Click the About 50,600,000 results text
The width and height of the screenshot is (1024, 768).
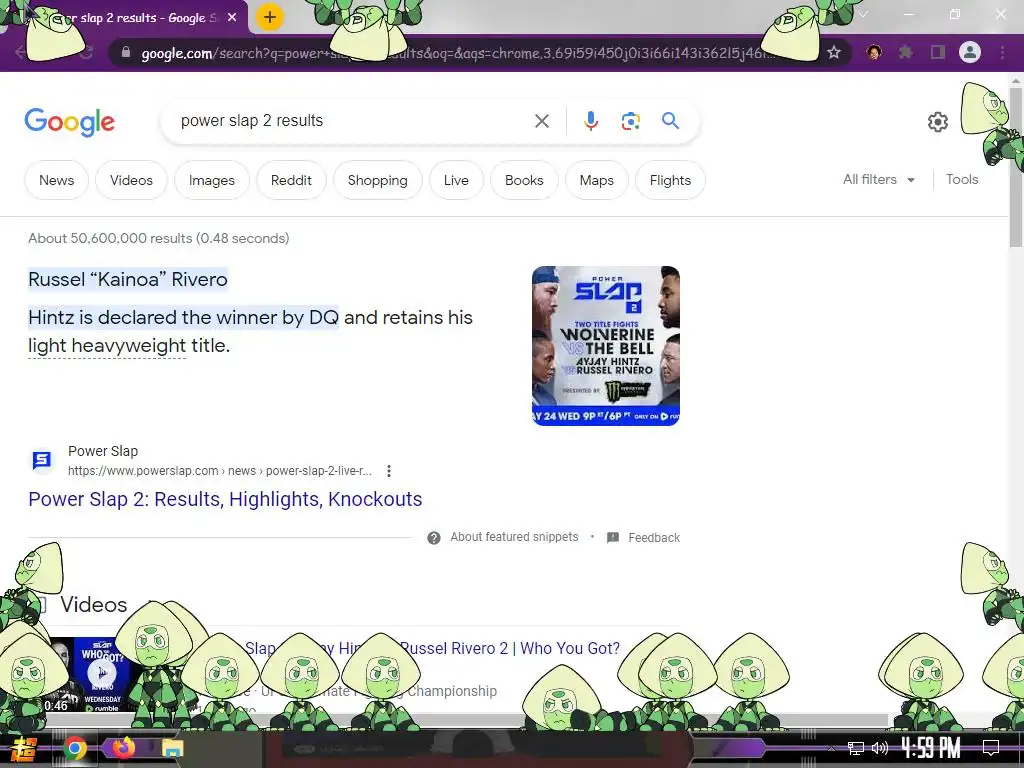tap(159, 238)
